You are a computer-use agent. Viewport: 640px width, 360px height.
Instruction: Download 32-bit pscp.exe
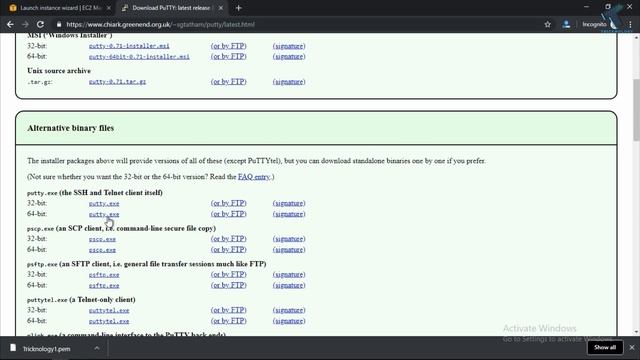pos(102,239)
